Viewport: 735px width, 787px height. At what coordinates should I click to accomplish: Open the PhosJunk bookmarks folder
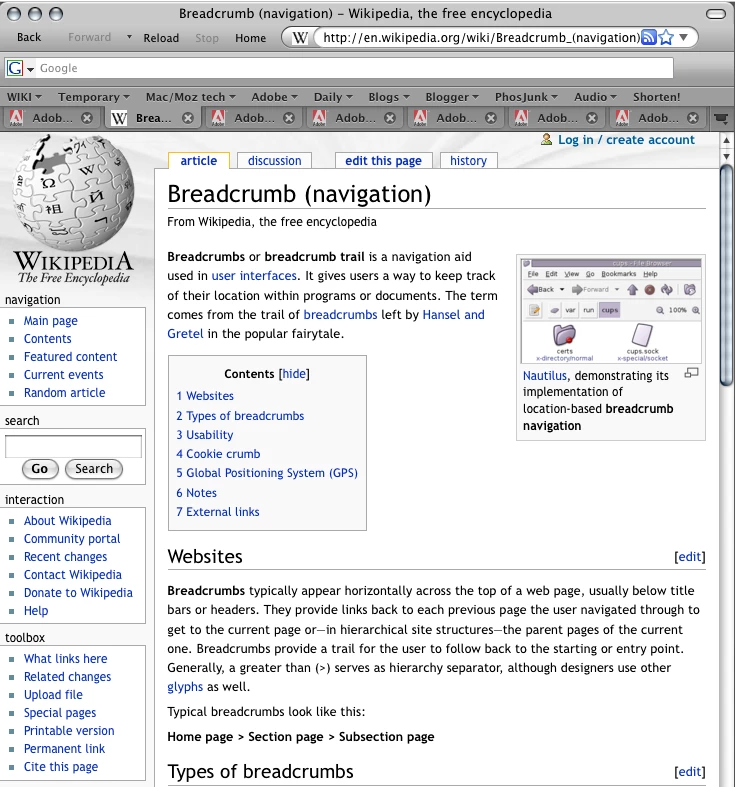(526, 97)
